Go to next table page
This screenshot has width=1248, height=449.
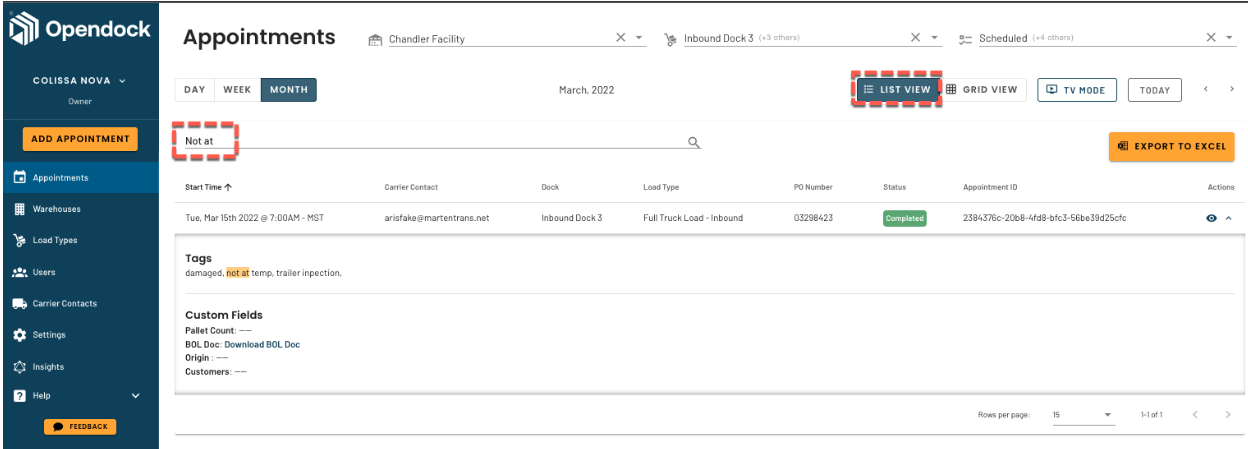1227,414
